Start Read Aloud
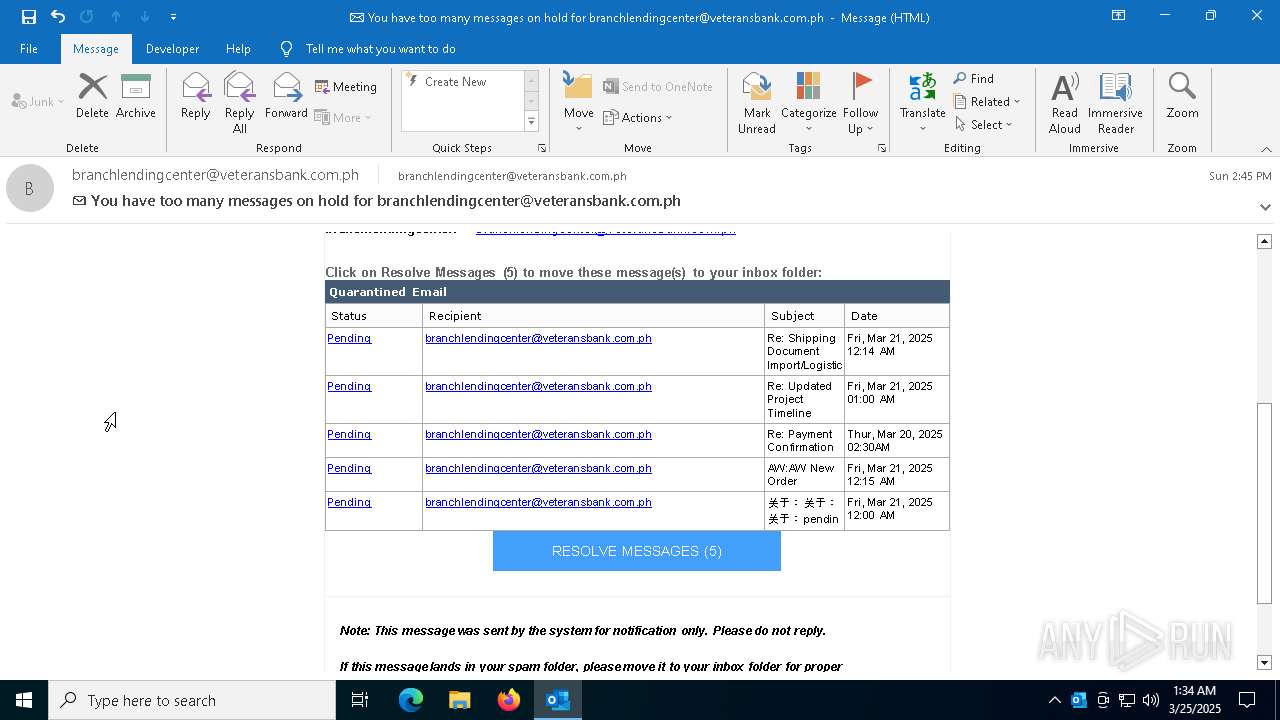 (x=1065, y=103)
